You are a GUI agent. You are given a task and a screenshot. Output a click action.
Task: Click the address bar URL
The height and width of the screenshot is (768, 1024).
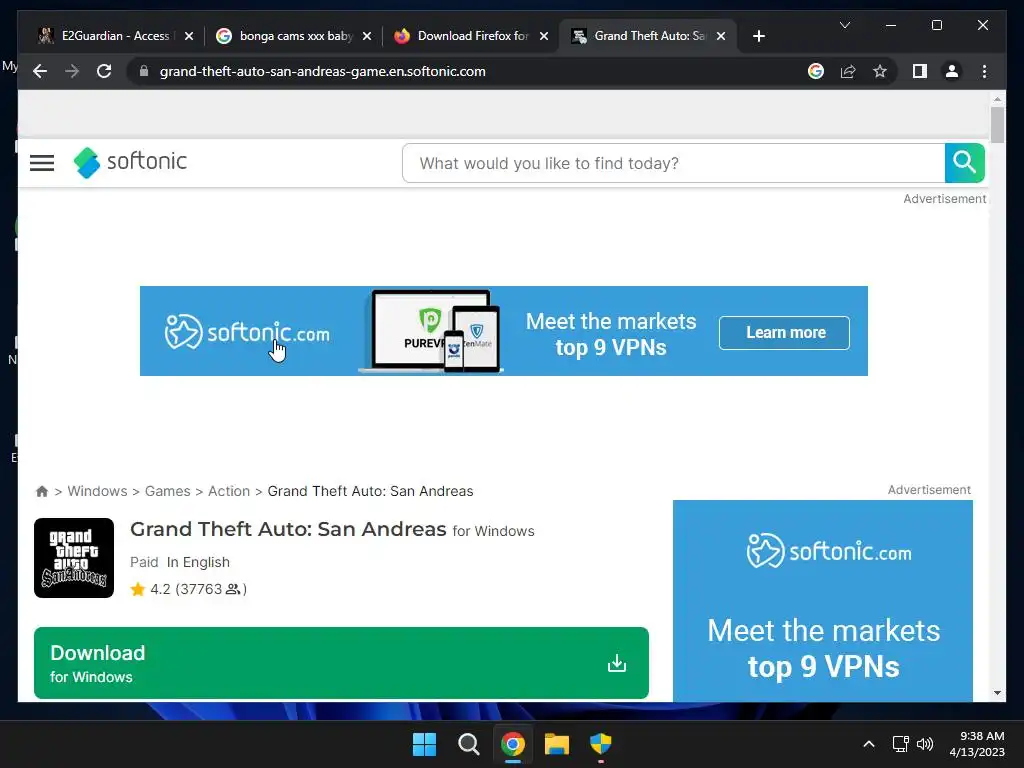click(x=323, y=71)
